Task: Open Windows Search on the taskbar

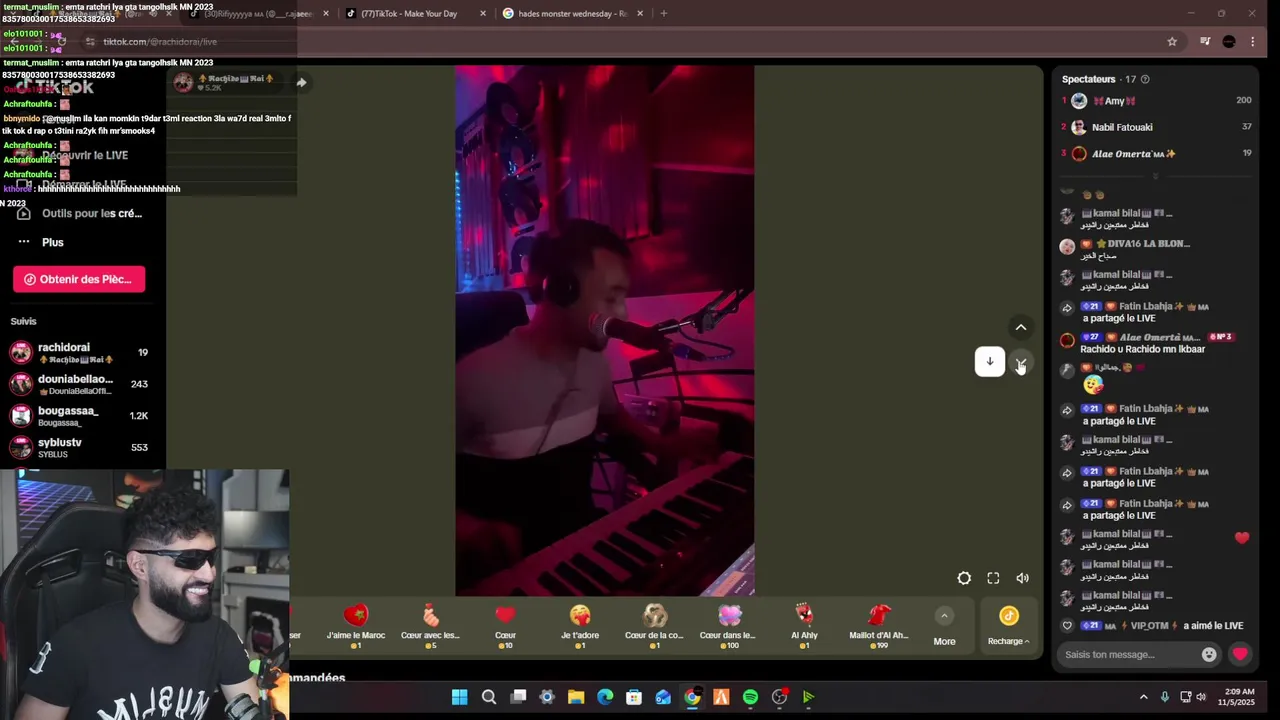Action: [x=489, y=697]
